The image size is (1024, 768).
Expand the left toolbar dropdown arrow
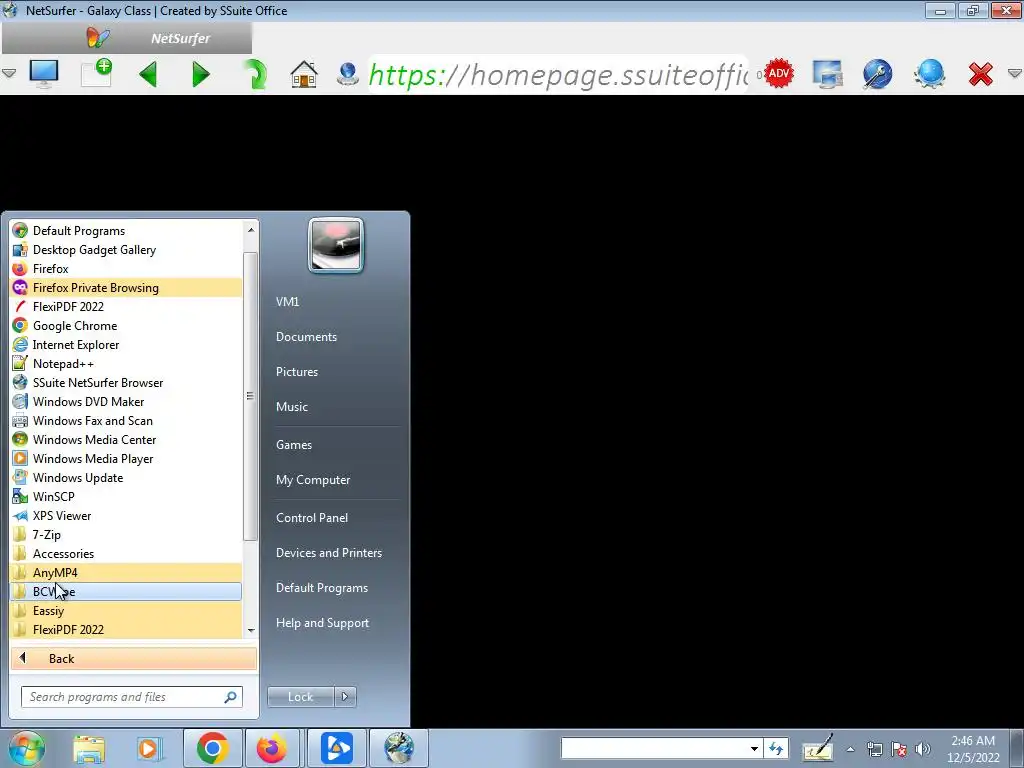[x=8, y=73]
